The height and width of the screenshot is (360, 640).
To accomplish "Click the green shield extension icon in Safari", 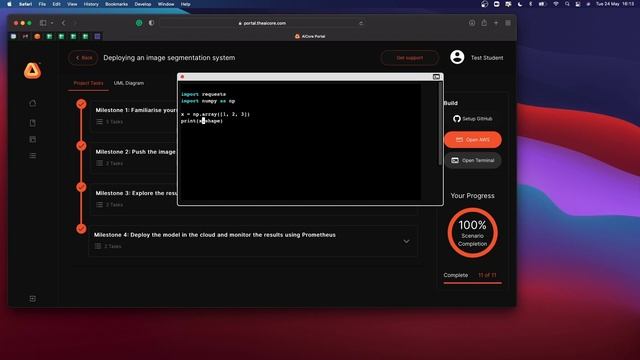I will click(139, 23).
